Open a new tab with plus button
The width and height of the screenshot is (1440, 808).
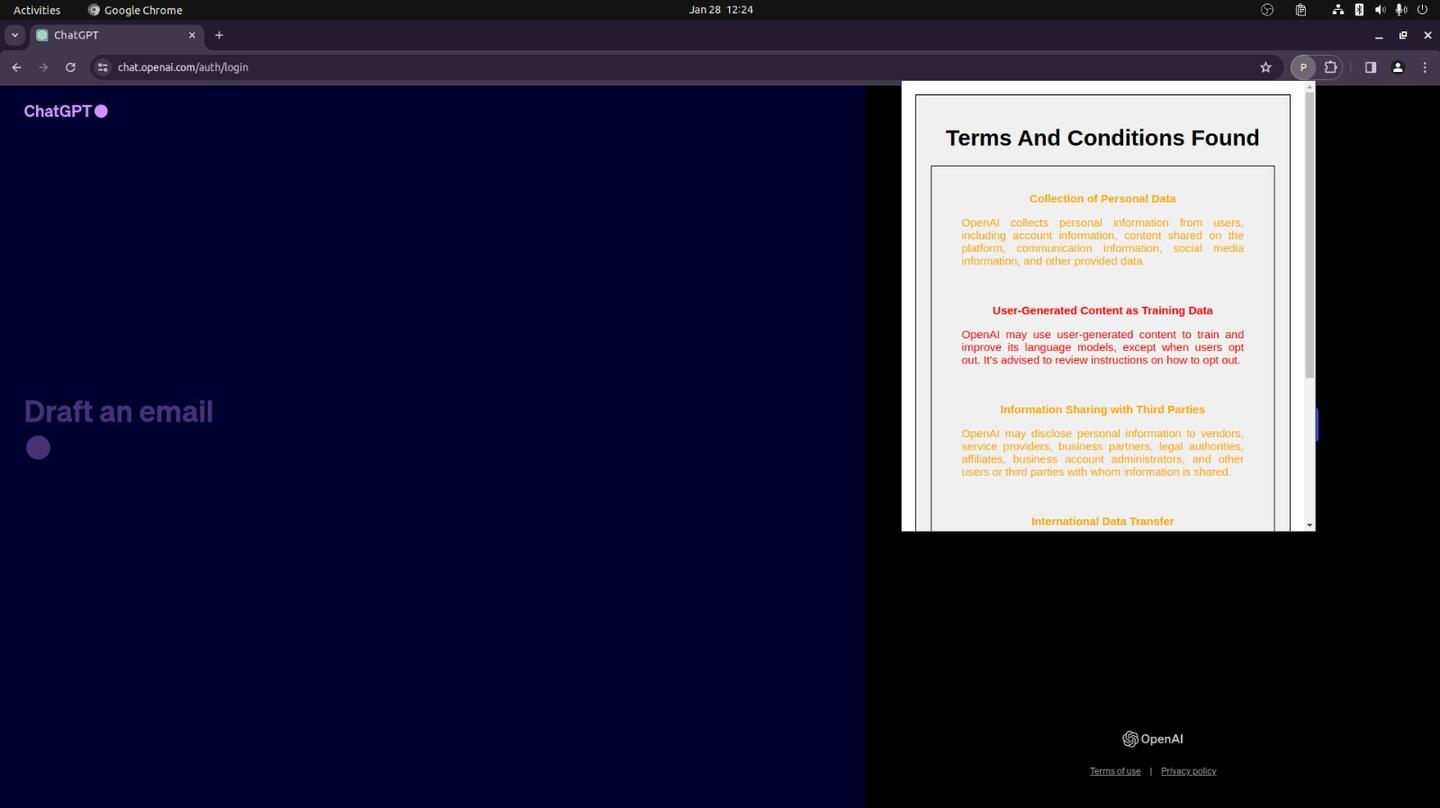click(x=219, y=35)
